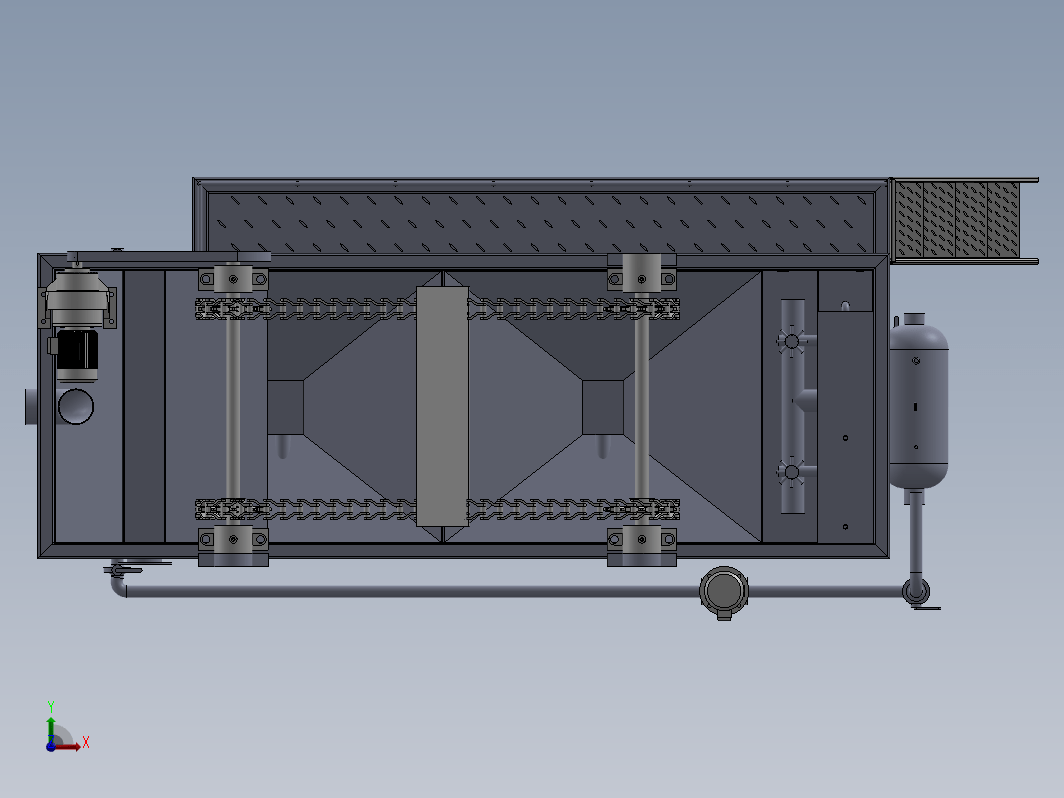Select the perforated top cover panel
The image size is (1064, 798).
(x=541, y=222)
